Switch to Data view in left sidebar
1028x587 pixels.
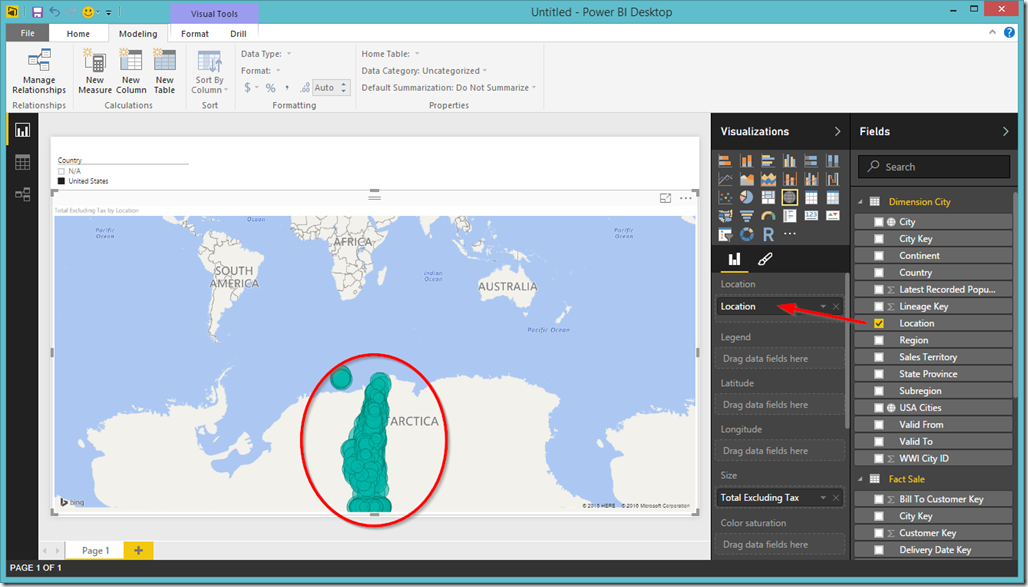click(x=22, y=162)
